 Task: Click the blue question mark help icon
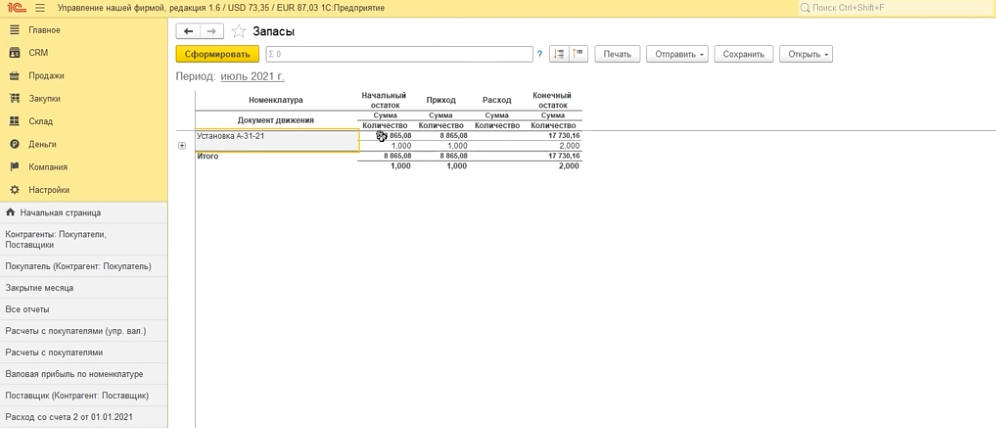point(540,54)
